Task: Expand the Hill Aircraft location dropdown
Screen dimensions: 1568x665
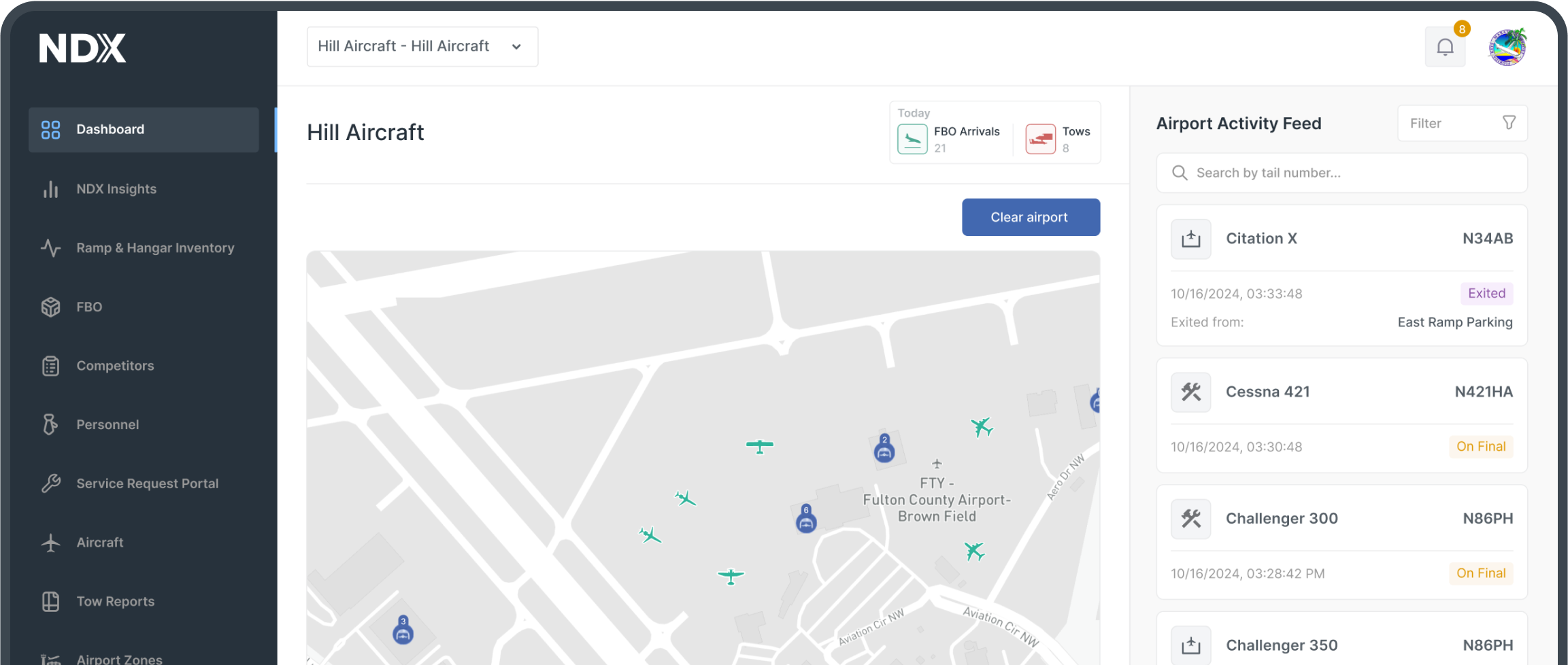Action: tap(422, 47)
